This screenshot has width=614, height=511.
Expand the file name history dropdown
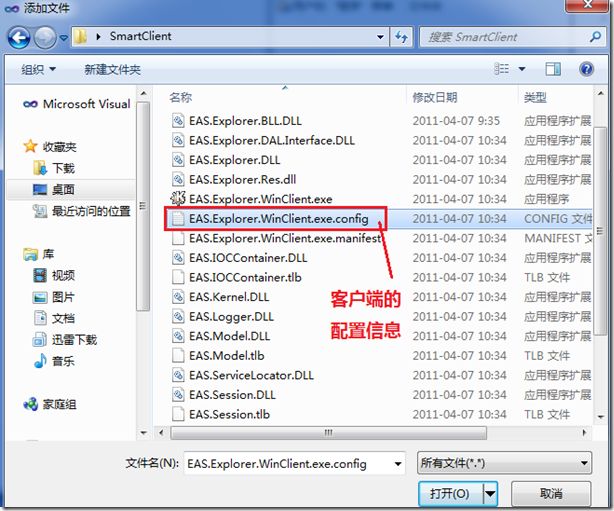pos(397,464)
